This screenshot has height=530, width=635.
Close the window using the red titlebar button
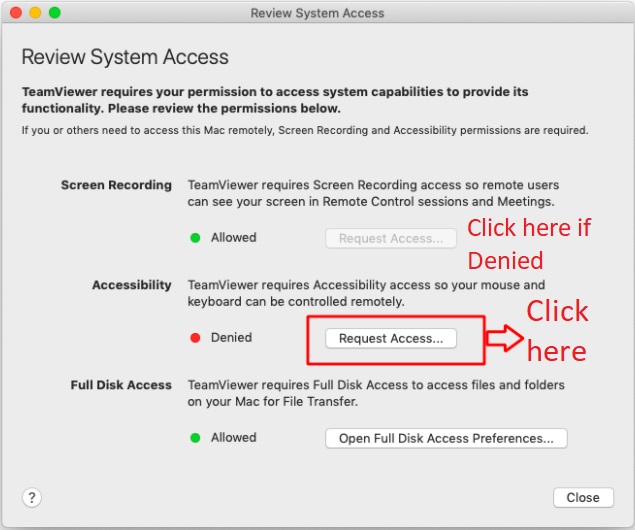16,13
